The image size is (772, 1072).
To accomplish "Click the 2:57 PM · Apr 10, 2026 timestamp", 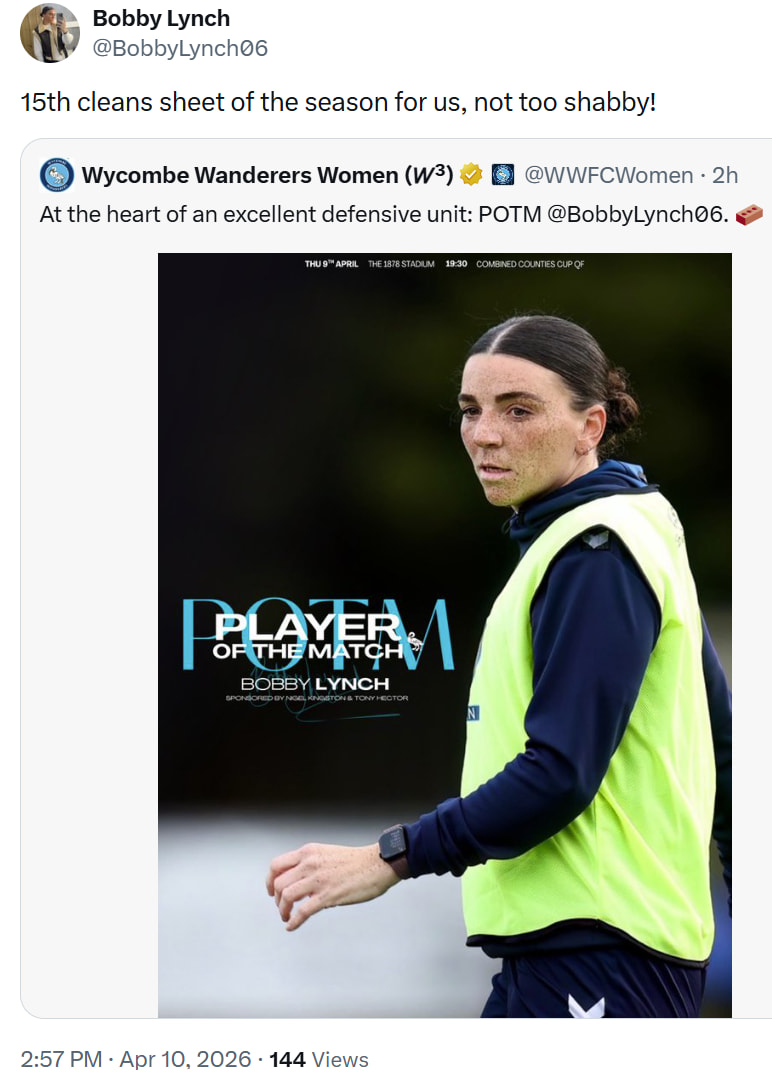I will coord(136,1059).
